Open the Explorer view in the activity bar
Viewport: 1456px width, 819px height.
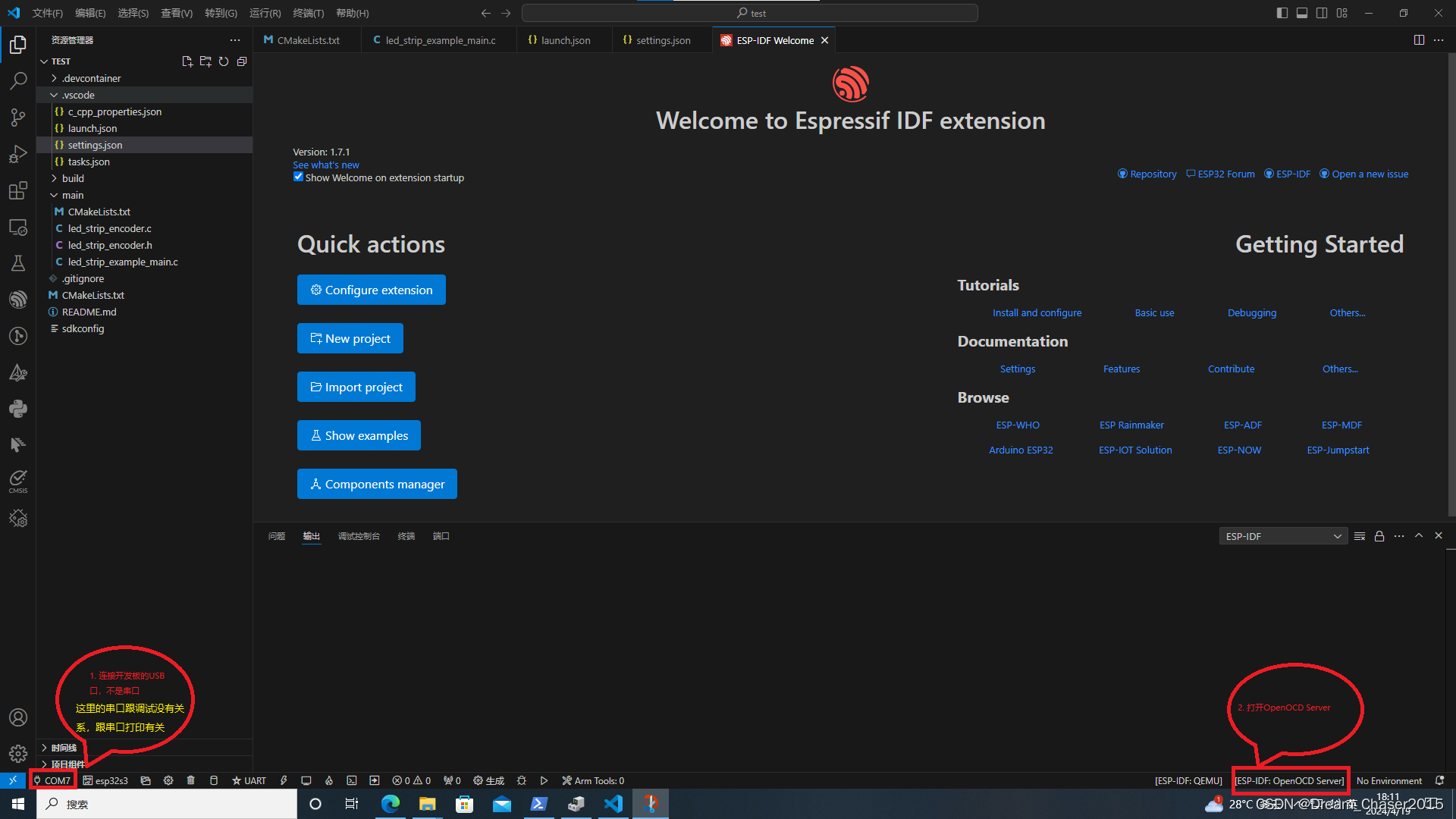point(18,45)
